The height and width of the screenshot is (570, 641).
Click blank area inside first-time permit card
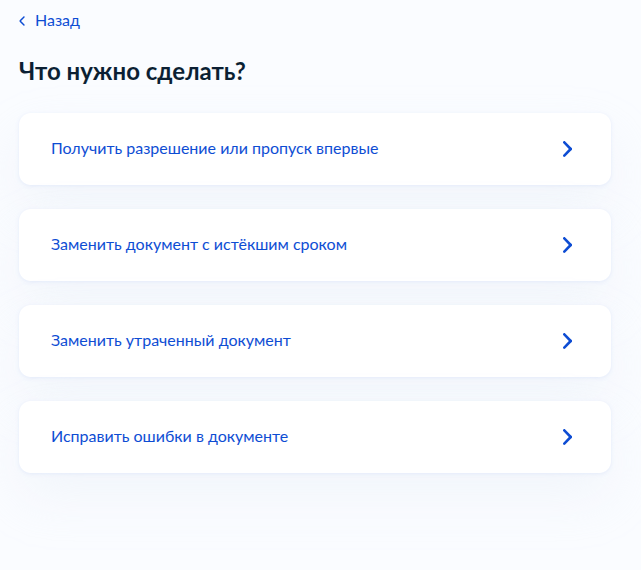[470, 149]
